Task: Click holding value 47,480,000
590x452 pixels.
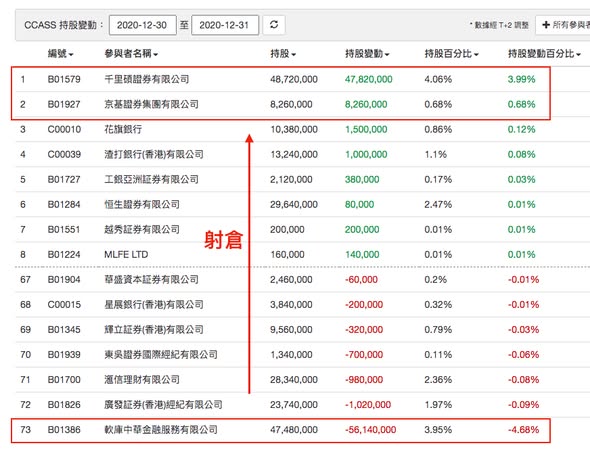Action: [294, 430]
